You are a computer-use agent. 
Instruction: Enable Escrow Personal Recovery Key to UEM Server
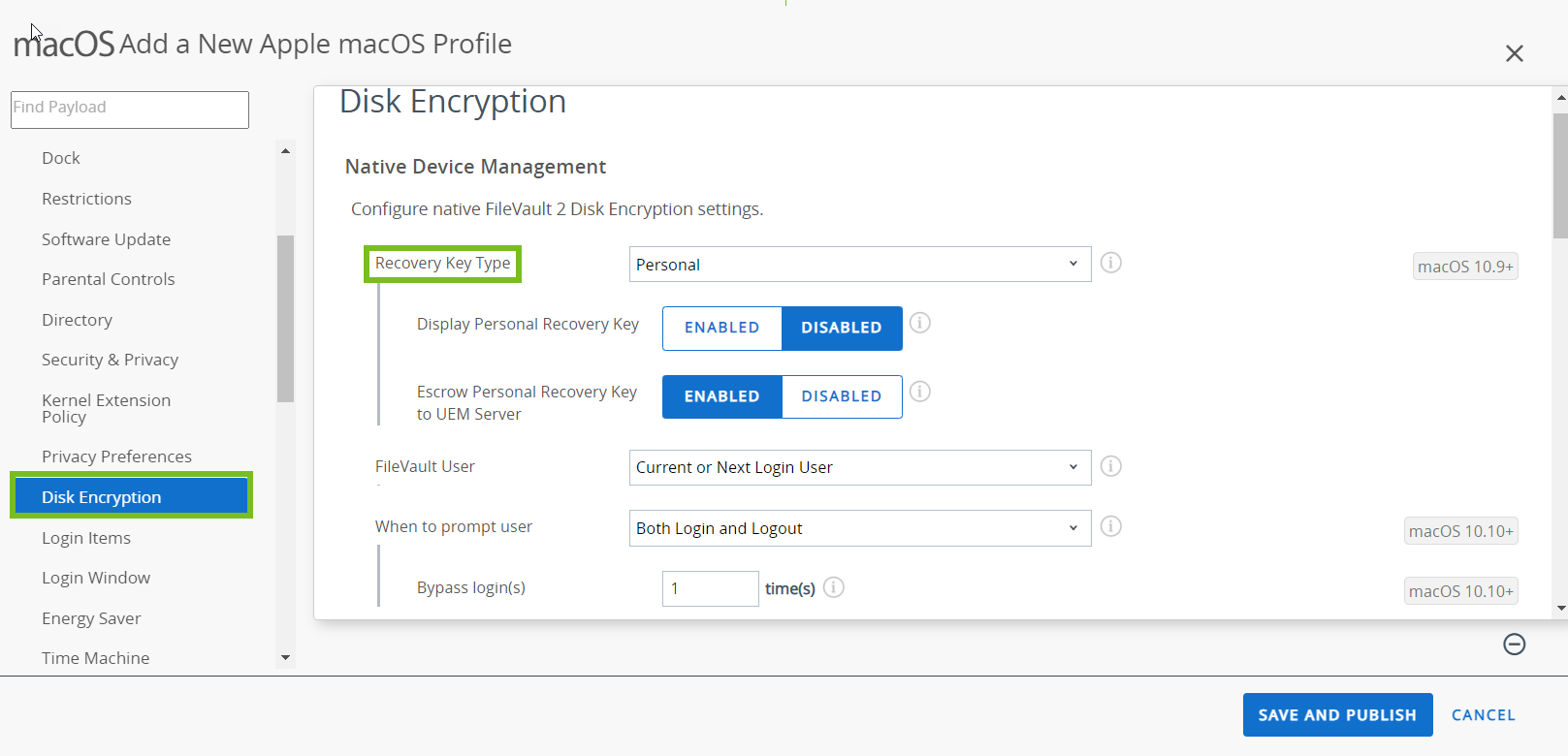[x=722, y=397]
